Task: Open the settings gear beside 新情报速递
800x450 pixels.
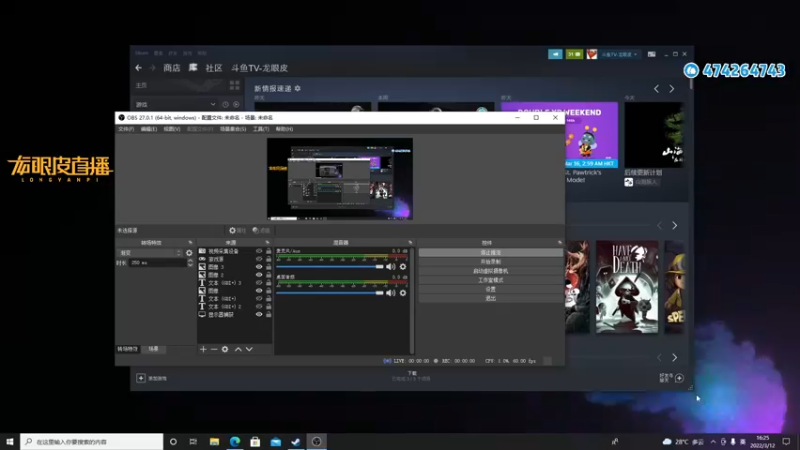Action: (297, 88)
